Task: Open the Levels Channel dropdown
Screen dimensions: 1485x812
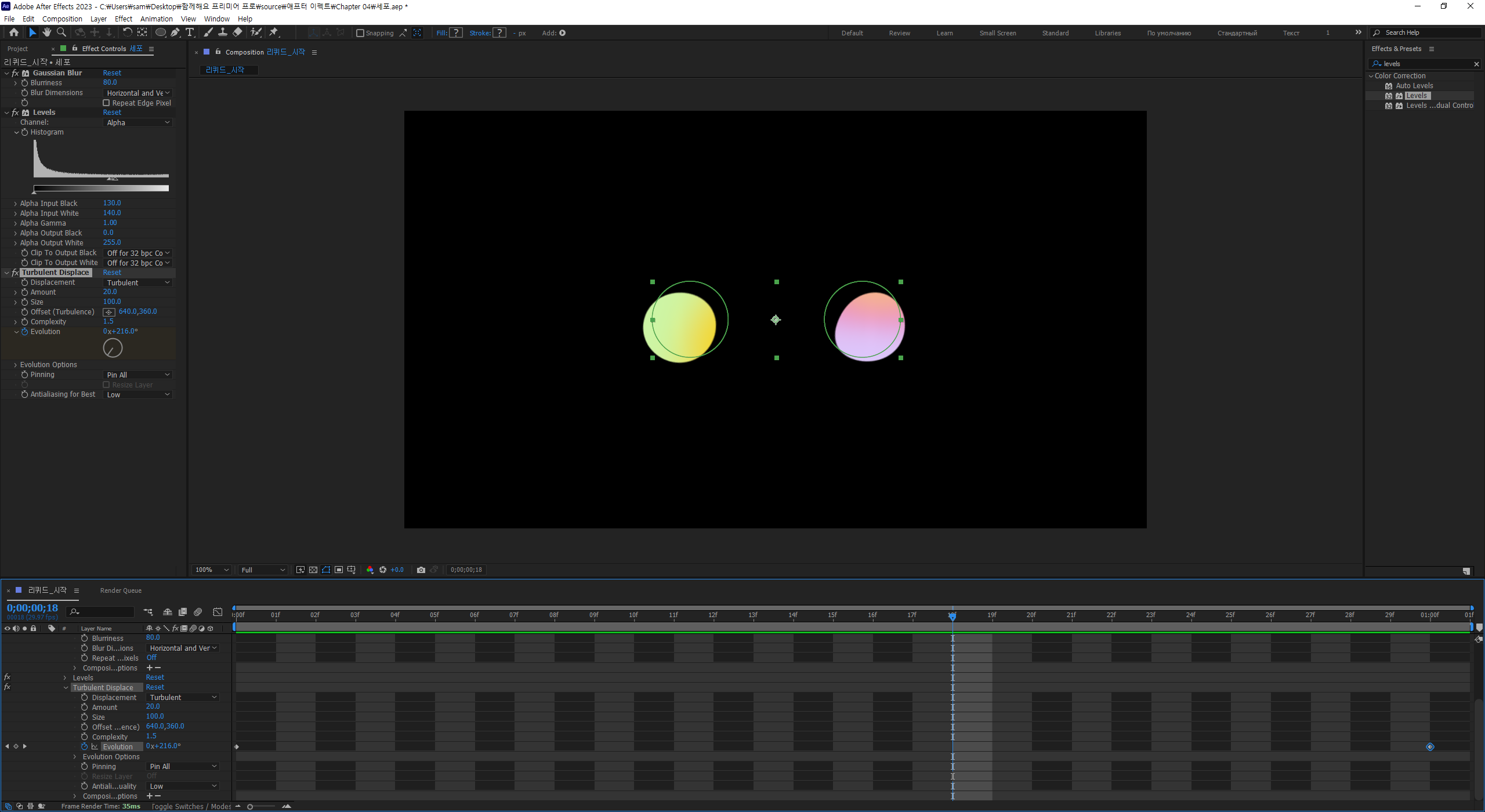Action: tap(138, 122)
